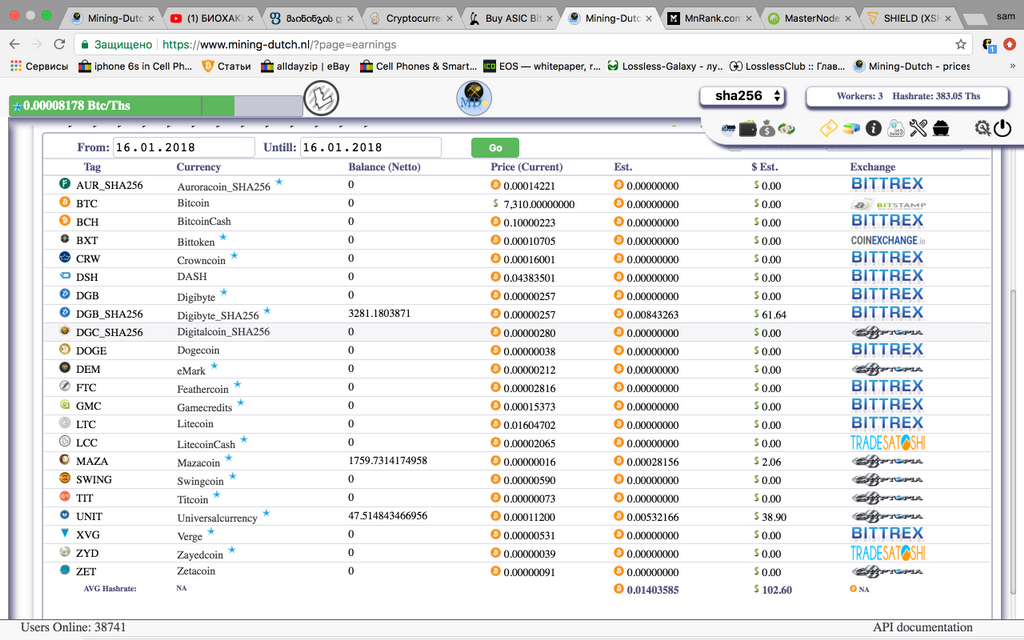Click the power logout icon
This screenshot has height=640, width=1024.
coord(1002,129)
